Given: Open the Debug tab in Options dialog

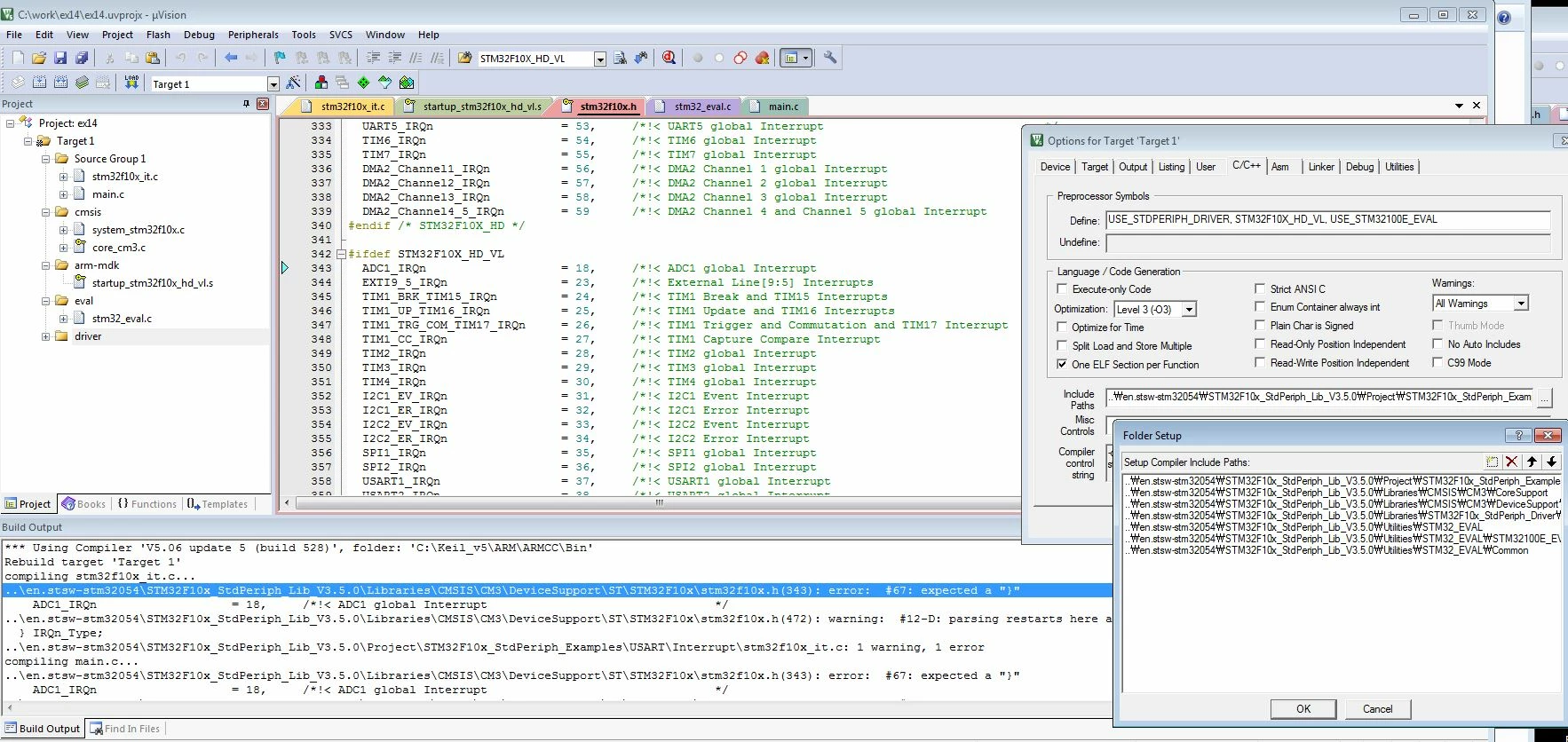Looking at the screenshot, I should coord(1359,167).
